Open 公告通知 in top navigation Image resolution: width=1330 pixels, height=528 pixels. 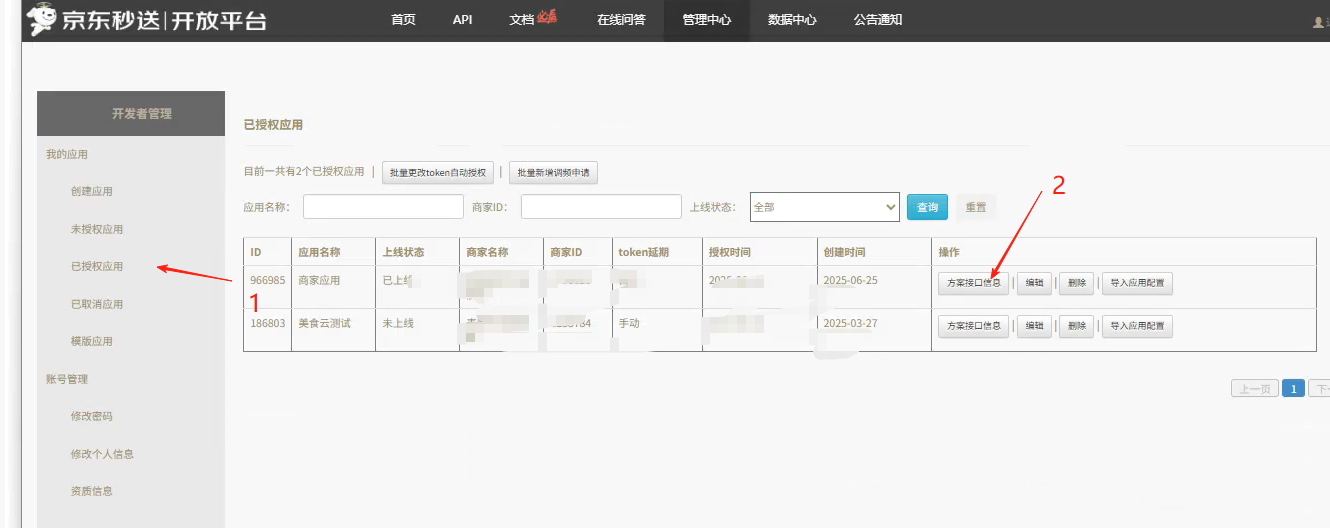click(x=878, y=20)
